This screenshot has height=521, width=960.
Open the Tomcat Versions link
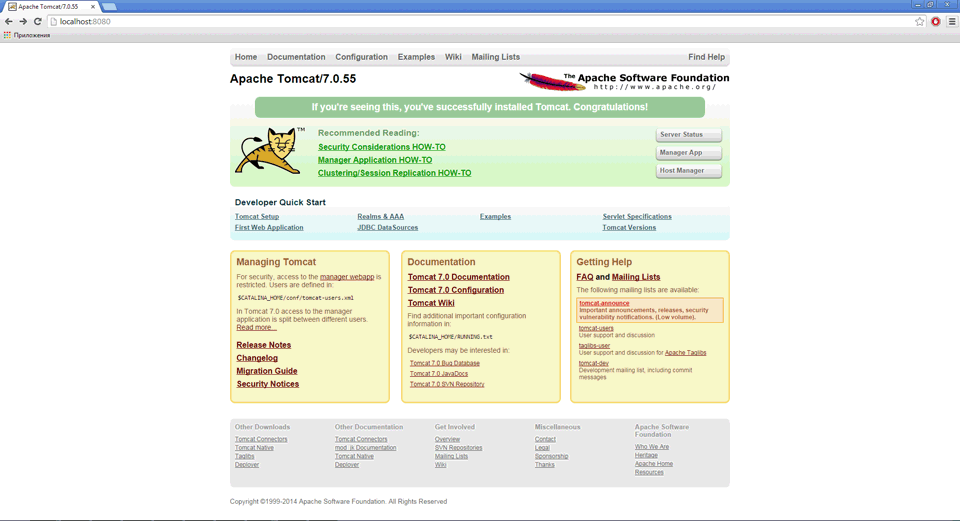tap(629, 228)
